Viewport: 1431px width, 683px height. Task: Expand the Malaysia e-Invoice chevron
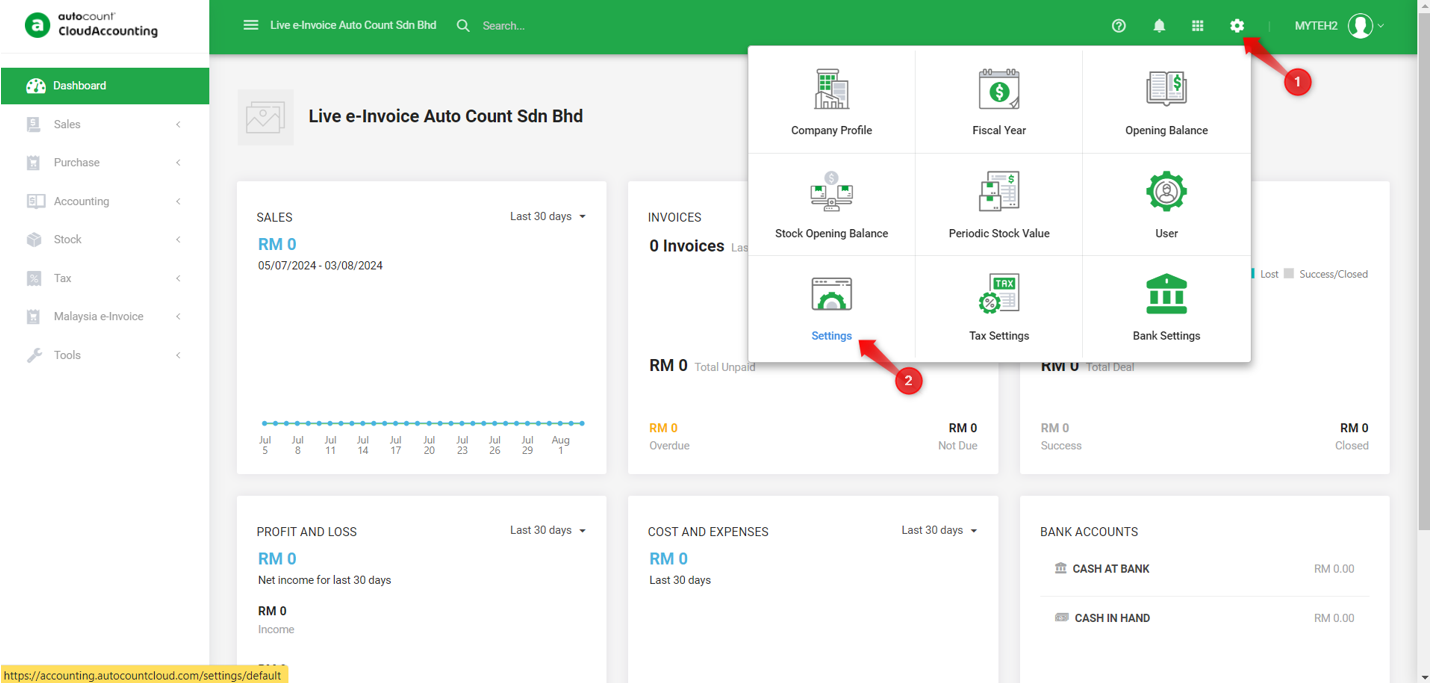click(x=178, y=317)
